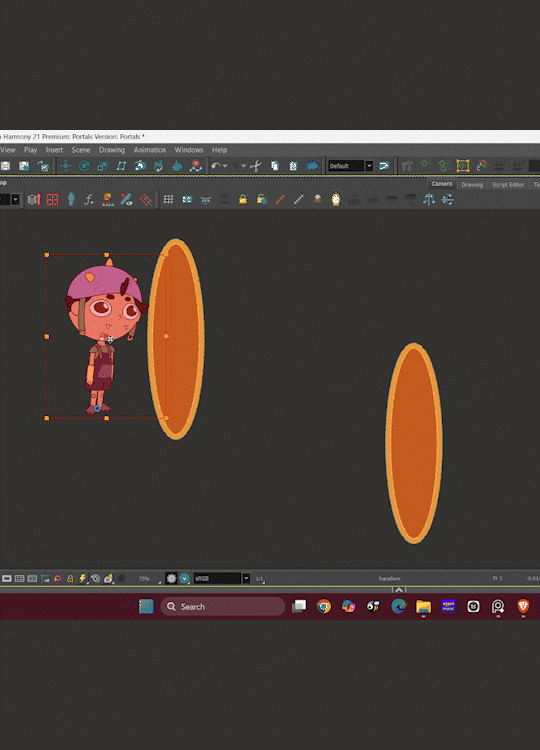Open the 73% zoom level dropdown
This screenshot has height=750, width=540.
[x=148, y=579]
